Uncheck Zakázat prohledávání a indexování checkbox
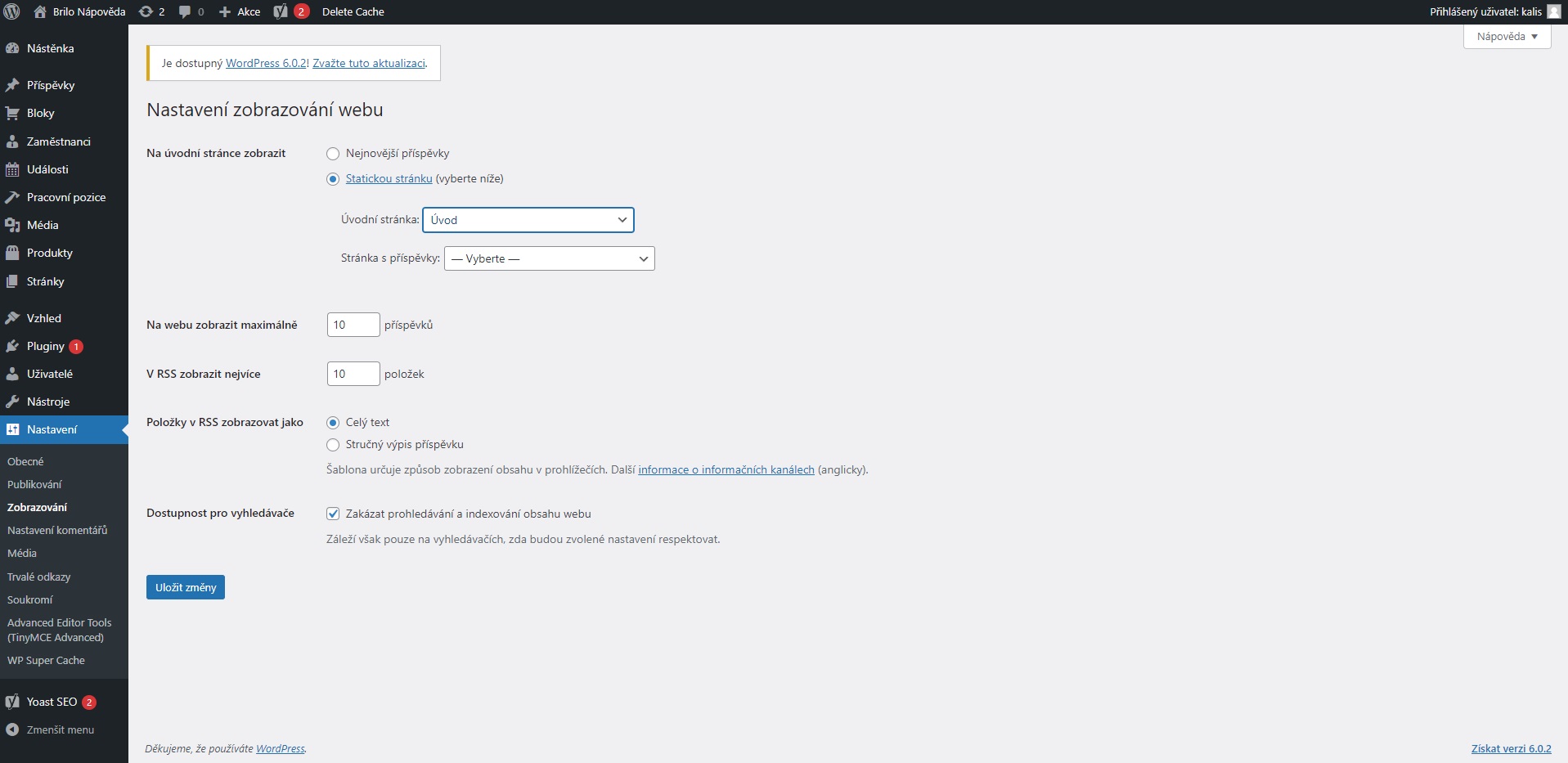 pos(333,514)
